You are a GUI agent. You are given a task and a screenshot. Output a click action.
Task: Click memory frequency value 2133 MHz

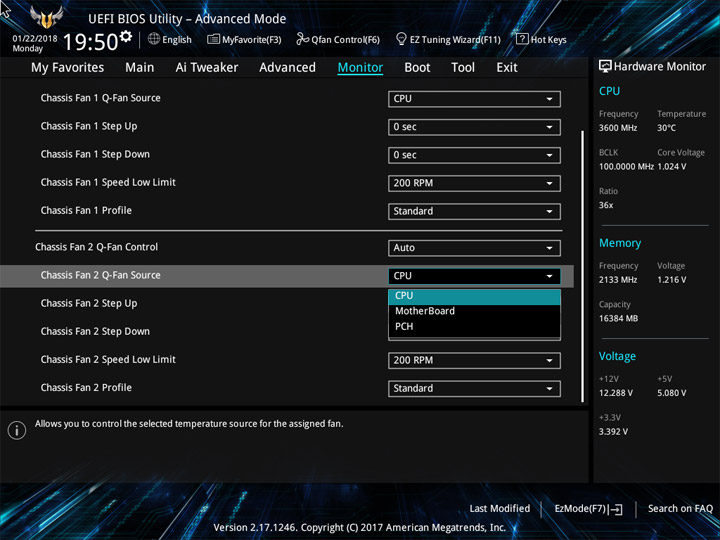tap(618, 280)
